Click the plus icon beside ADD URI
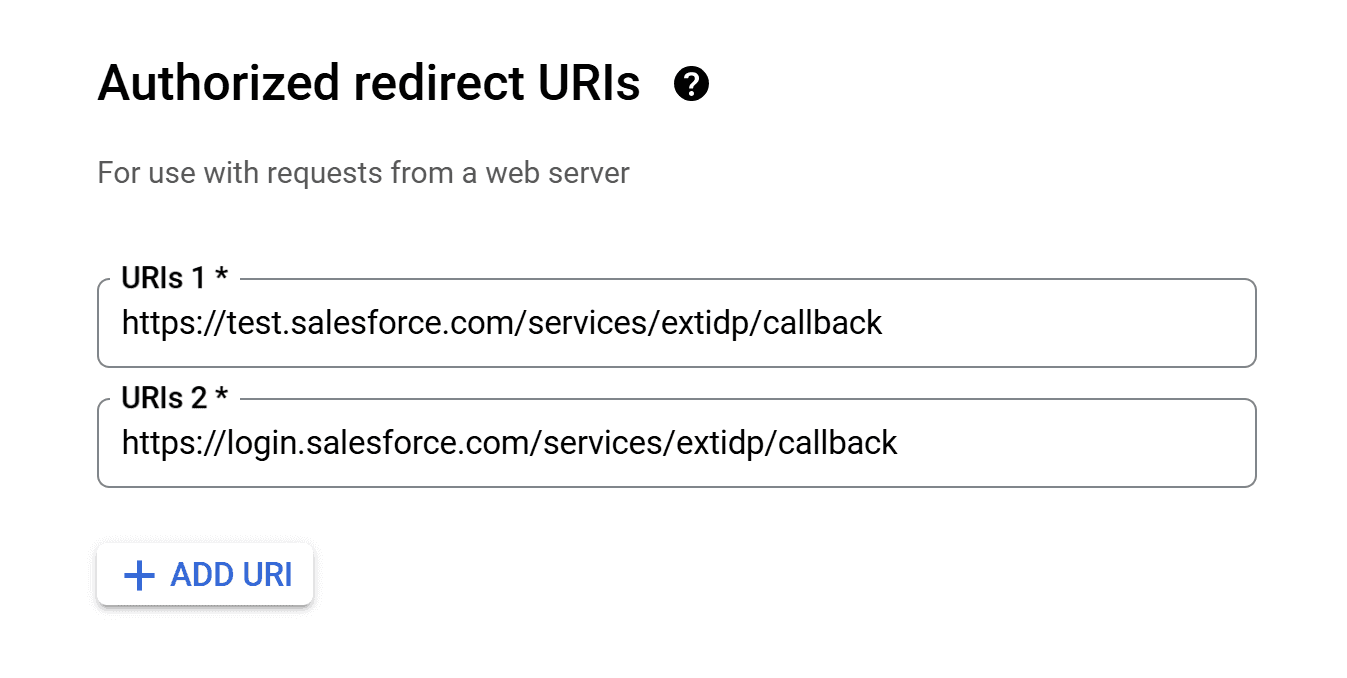 coord(139,575)
